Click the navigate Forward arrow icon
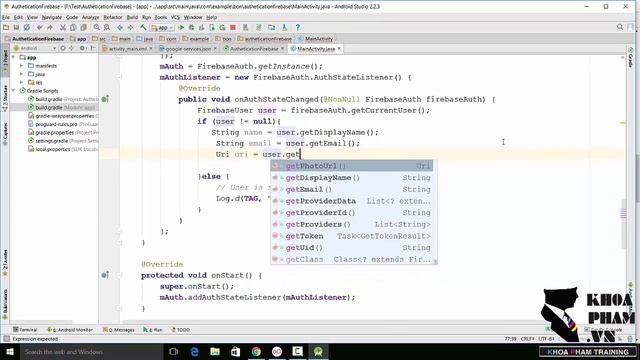This screenshot has width=640, height=360. click(130, 27)
